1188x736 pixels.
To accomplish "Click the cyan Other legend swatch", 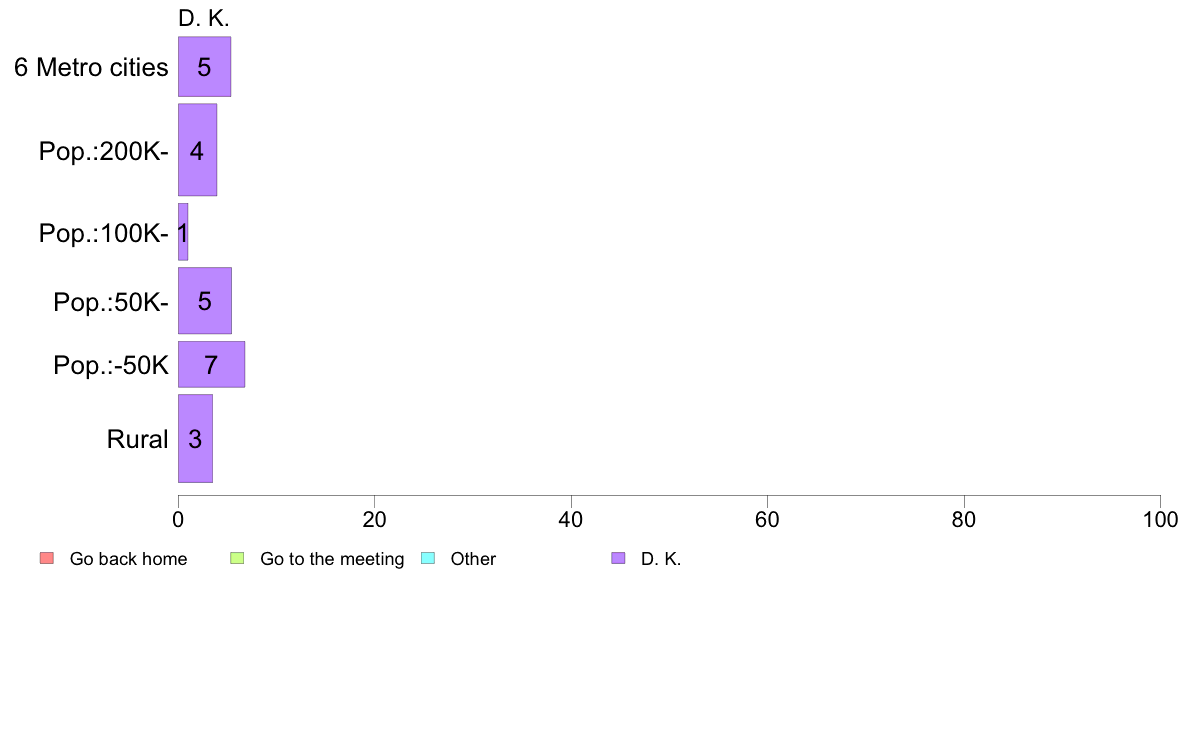I will 428,559.
